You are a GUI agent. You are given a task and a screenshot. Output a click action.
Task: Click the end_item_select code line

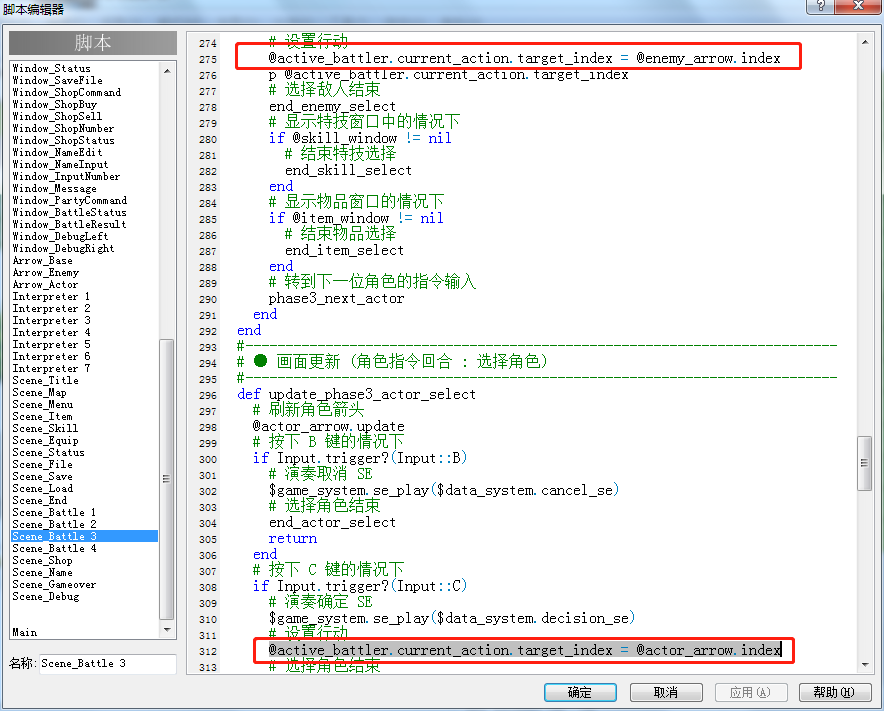click(344, 250)
